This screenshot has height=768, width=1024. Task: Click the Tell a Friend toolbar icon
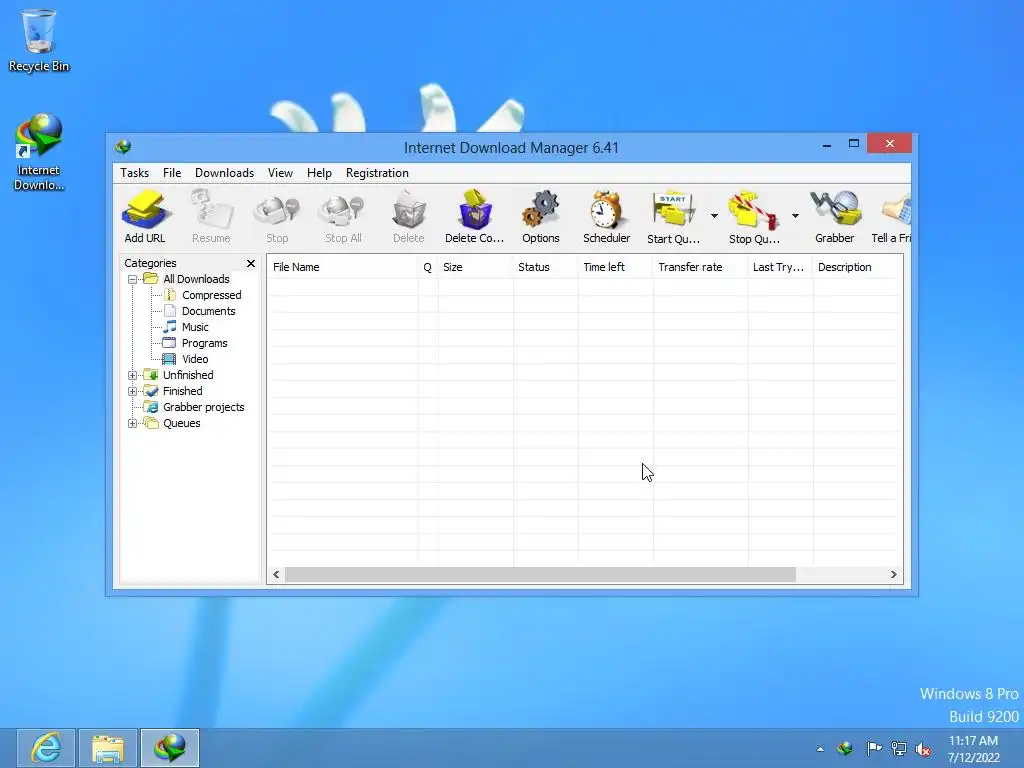pyautogui.click(x=892, y=217)
